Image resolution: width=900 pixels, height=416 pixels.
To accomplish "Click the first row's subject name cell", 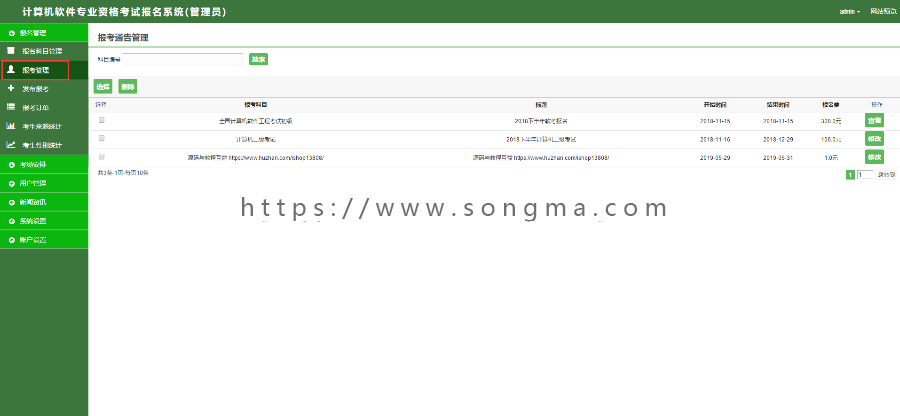I will click(x=256, y=121).
